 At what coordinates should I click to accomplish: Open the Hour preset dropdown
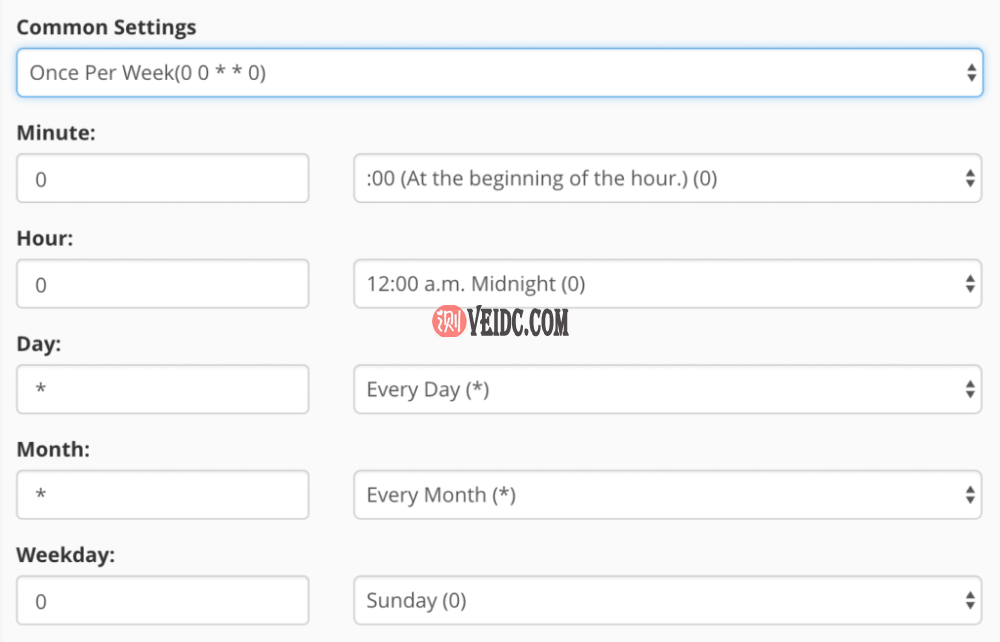click(x=666, y=284)
